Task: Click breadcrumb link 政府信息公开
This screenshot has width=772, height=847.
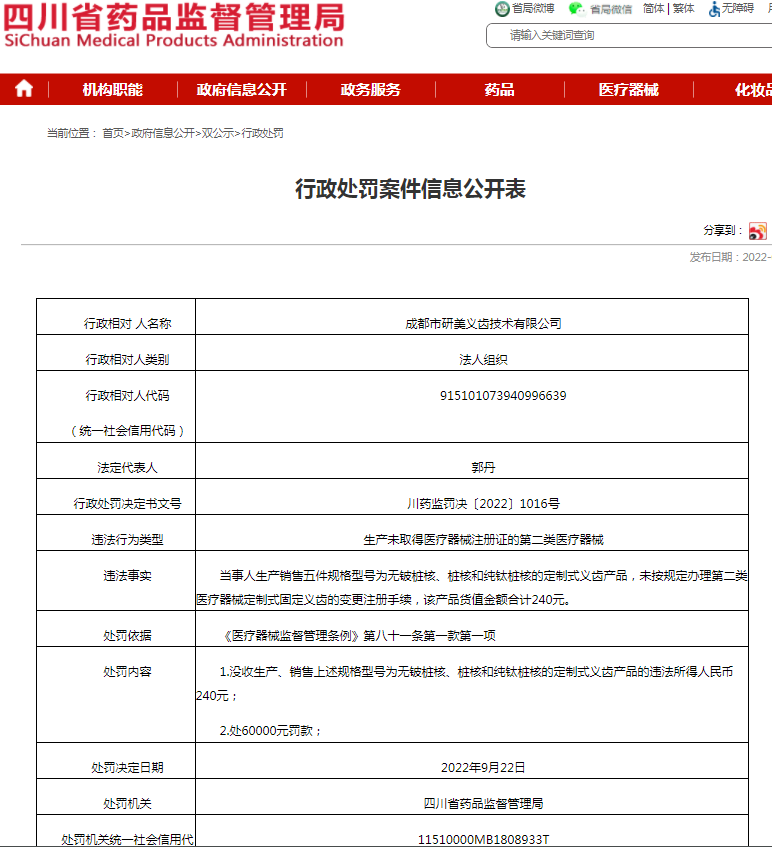Action: coord(163,133)
